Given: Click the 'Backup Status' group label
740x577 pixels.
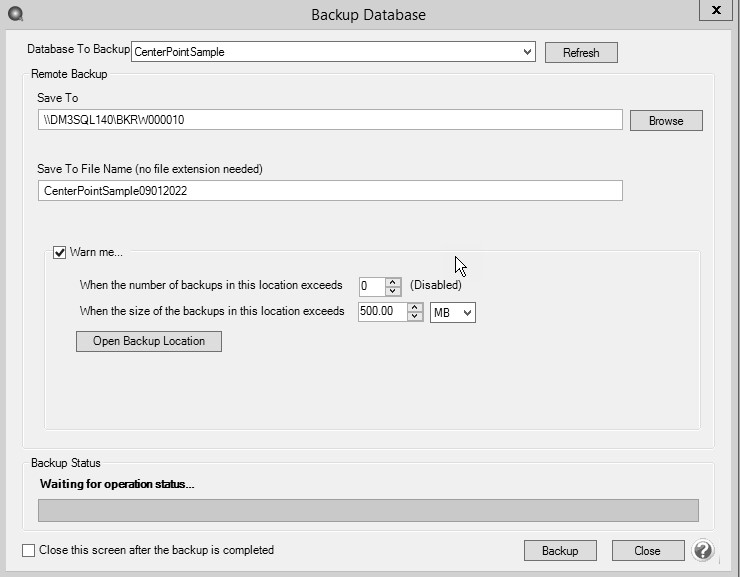Looking at the screenshot, I should [x=66, y=463].
